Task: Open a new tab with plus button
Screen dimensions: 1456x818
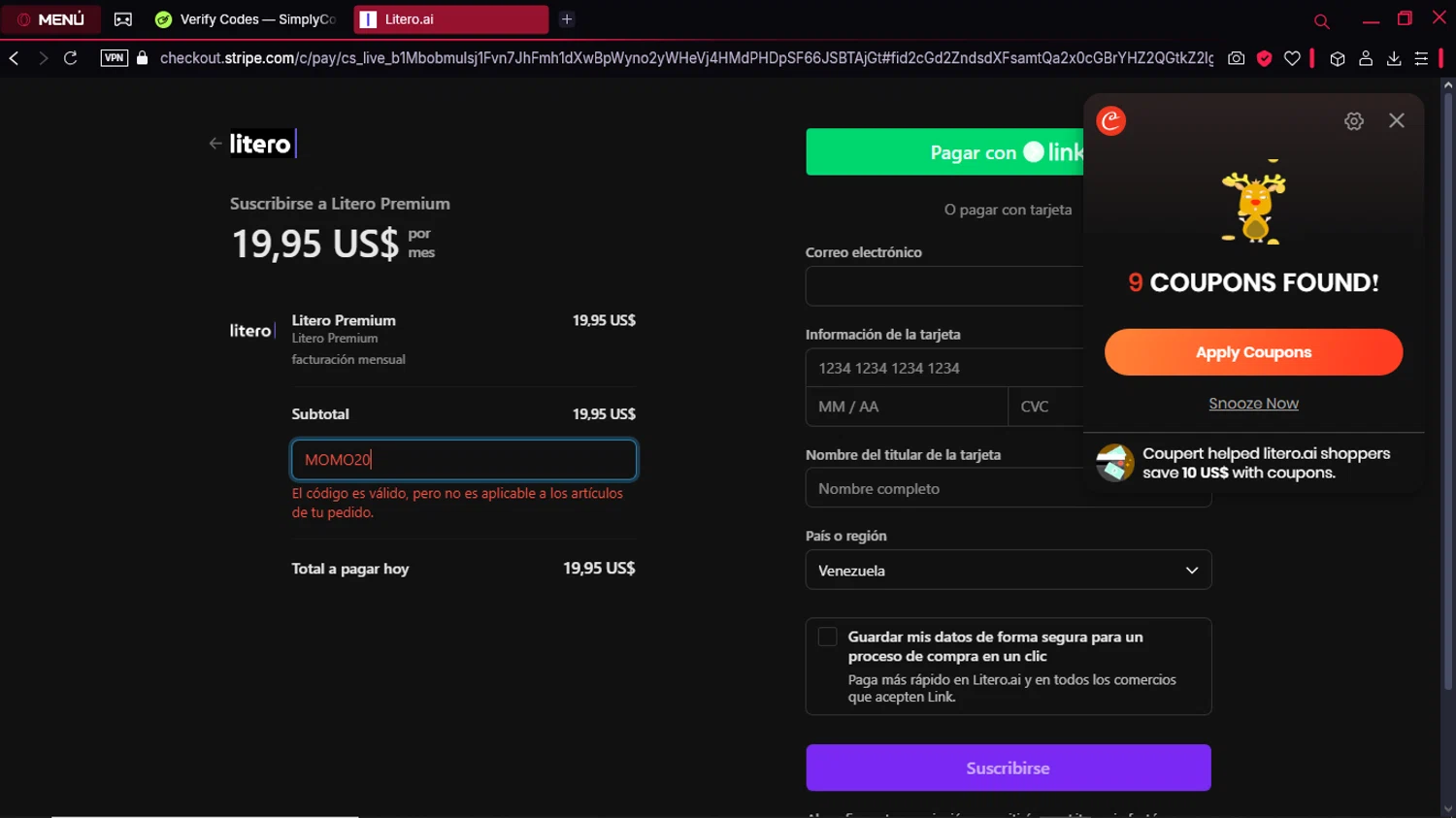Action: [x=567, y=19]
